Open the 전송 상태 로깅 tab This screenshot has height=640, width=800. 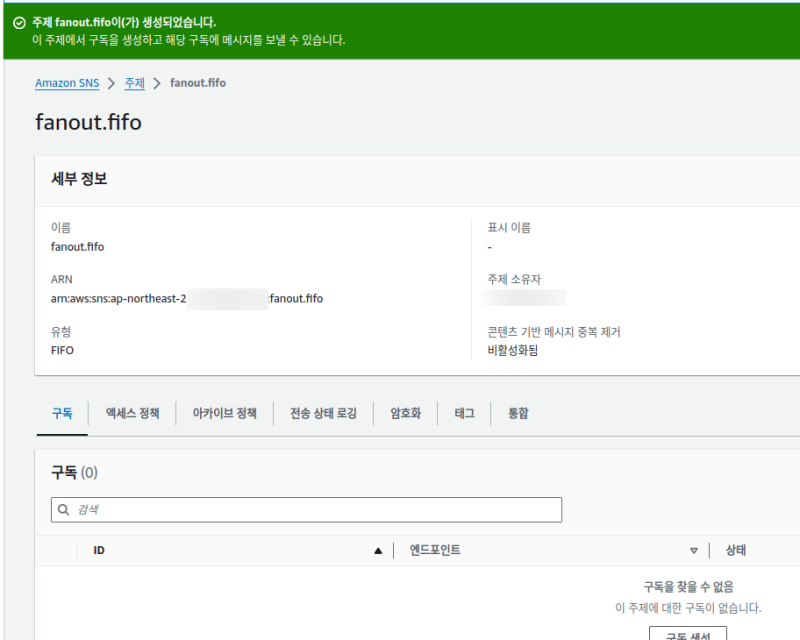323,413
